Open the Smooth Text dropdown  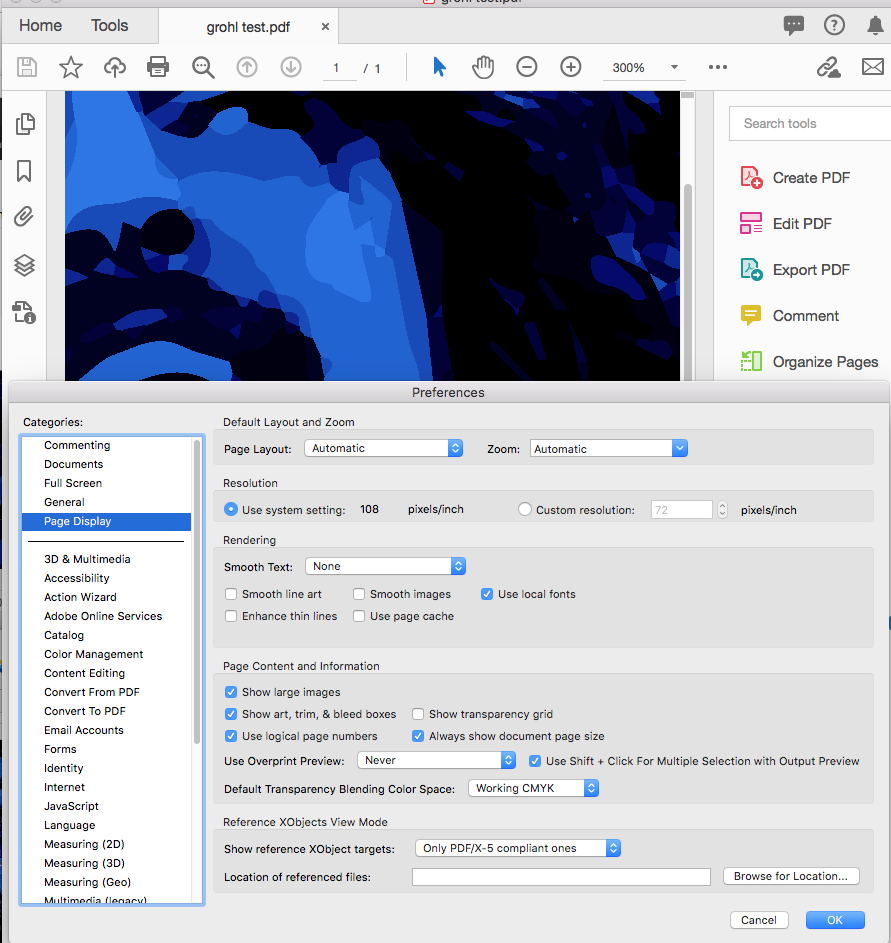click(x=385, y=566)
